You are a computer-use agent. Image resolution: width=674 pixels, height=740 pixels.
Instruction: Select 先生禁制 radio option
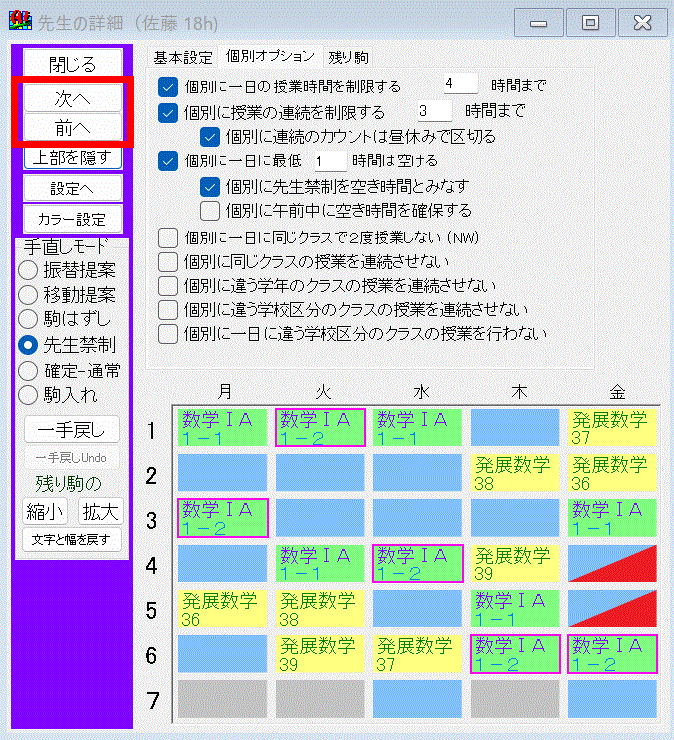pyautogui.click(x=67, y=345)
